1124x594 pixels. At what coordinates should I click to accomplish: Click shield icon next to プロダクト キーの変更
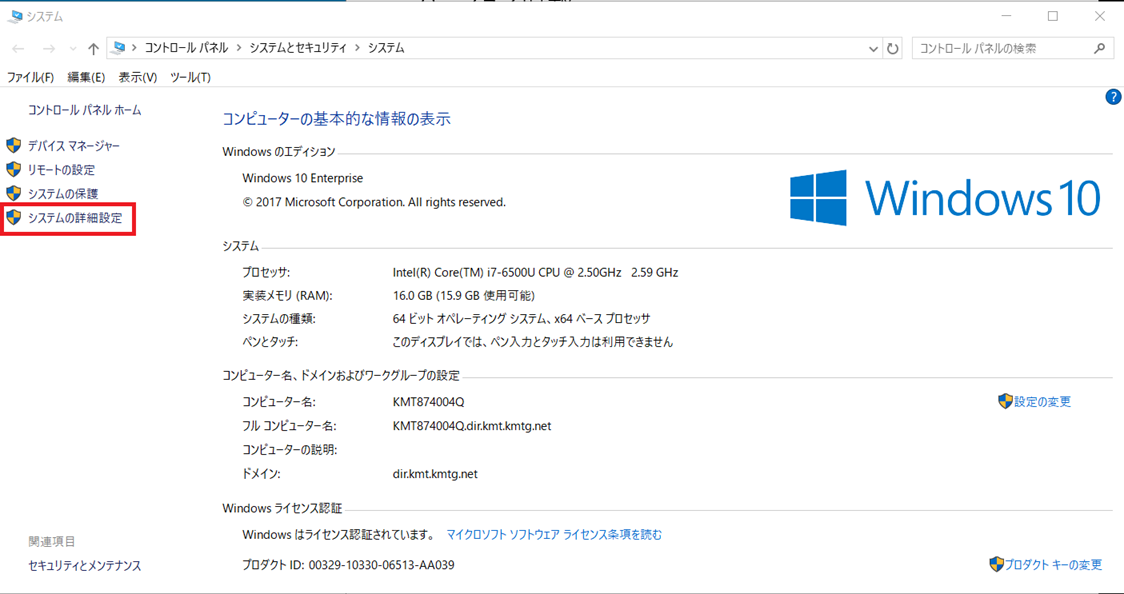[996, 564]
